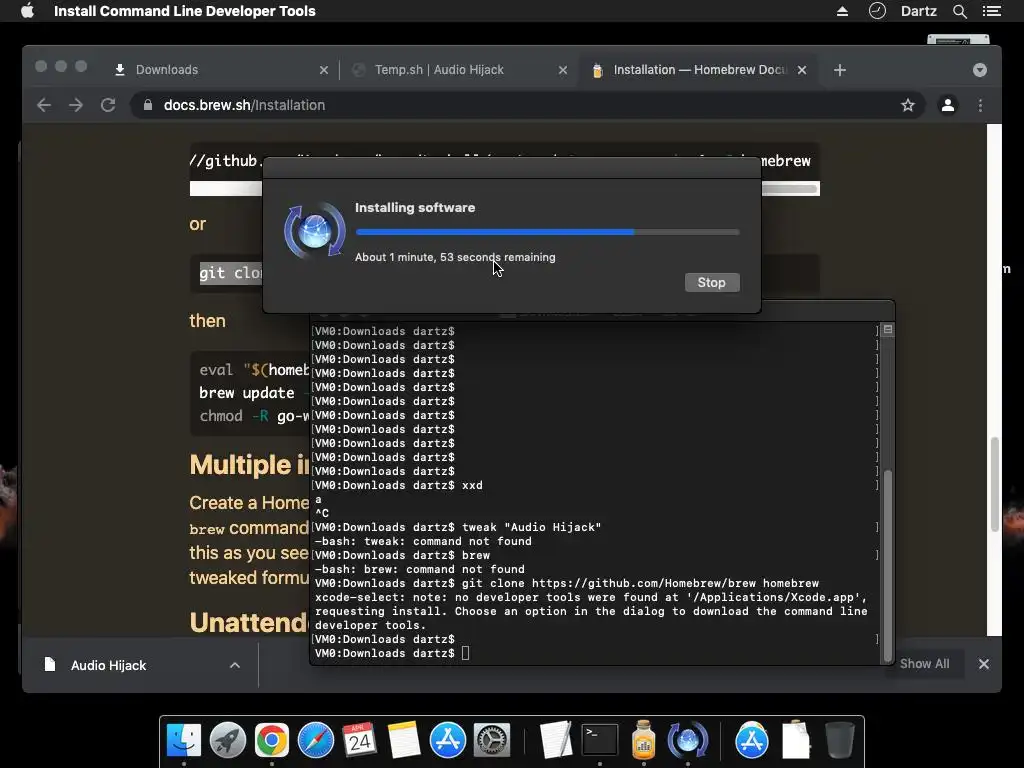Focus the docs.brew.sh address bar
The image size is (1024, 768).
click(x=527, y=105)
